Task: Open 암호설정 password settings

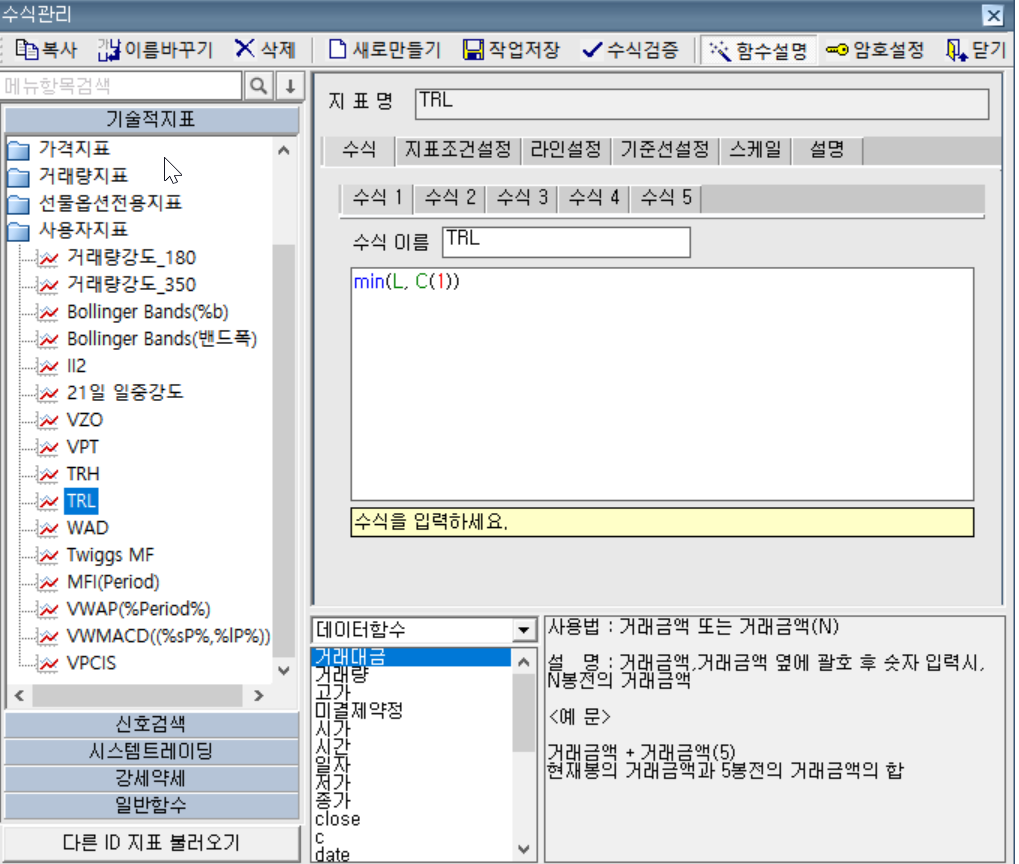Action: [x=875, y=50]
